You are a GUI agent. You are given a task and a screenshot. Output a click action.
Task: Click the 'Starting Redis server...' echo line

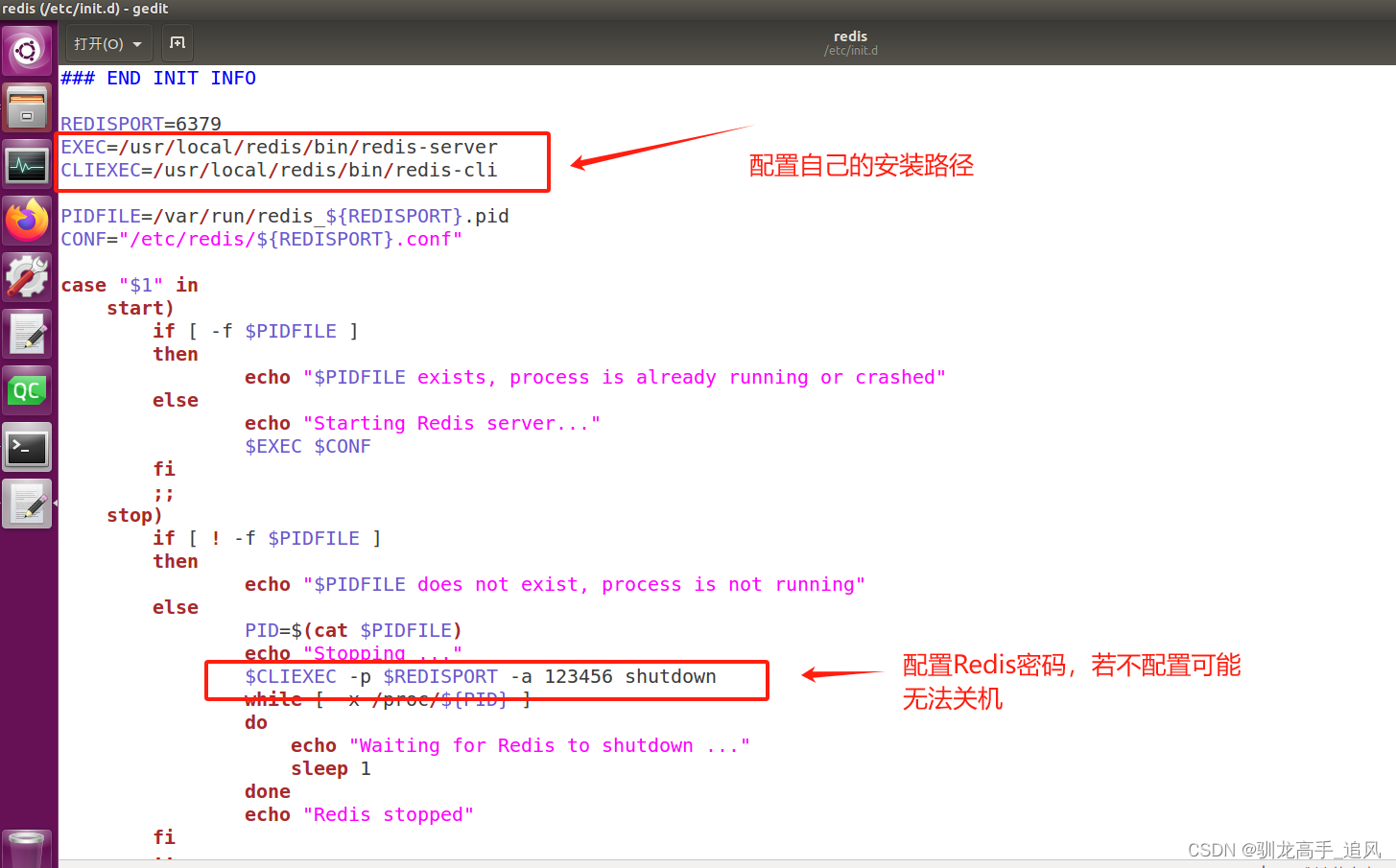click(x=422, y=423)
